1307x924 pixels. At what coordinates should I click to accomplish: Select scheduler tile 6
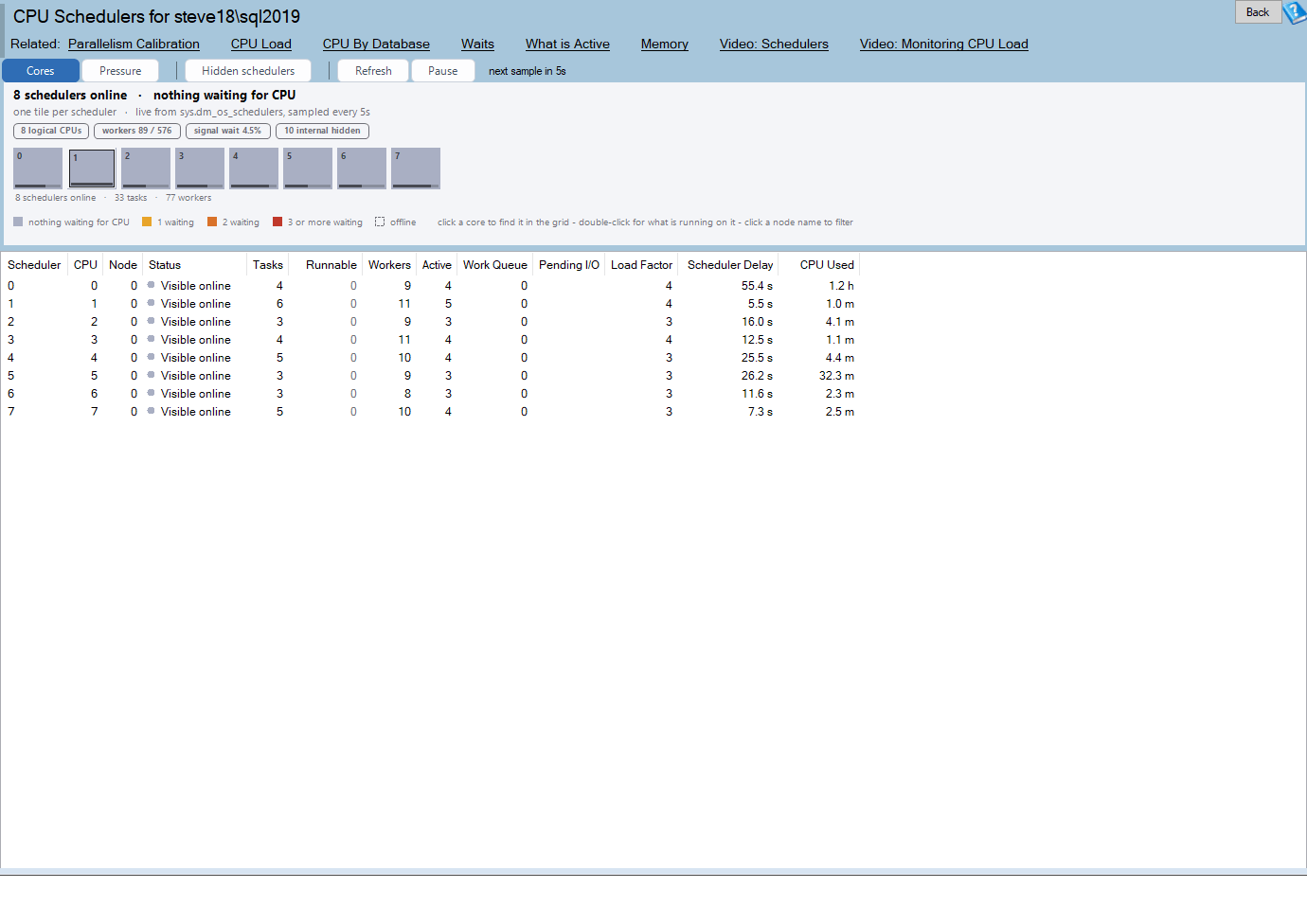pos(362,169)
